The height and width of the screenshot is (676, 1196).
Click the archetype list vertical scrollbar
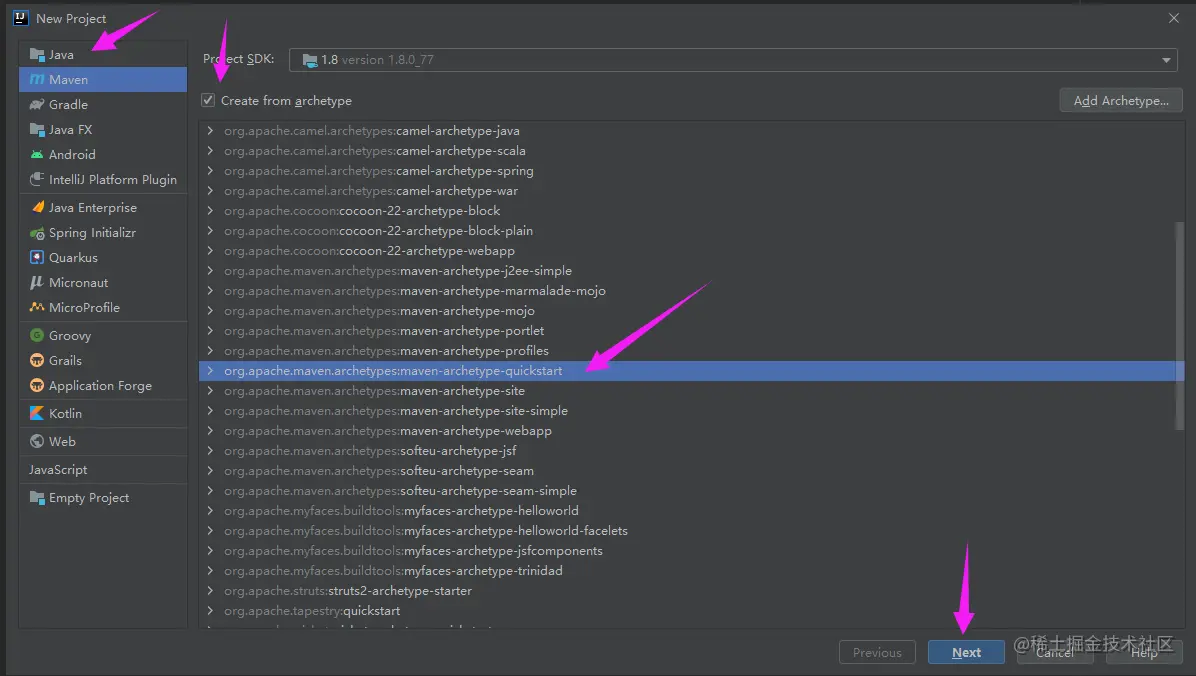click(1179, 324)
